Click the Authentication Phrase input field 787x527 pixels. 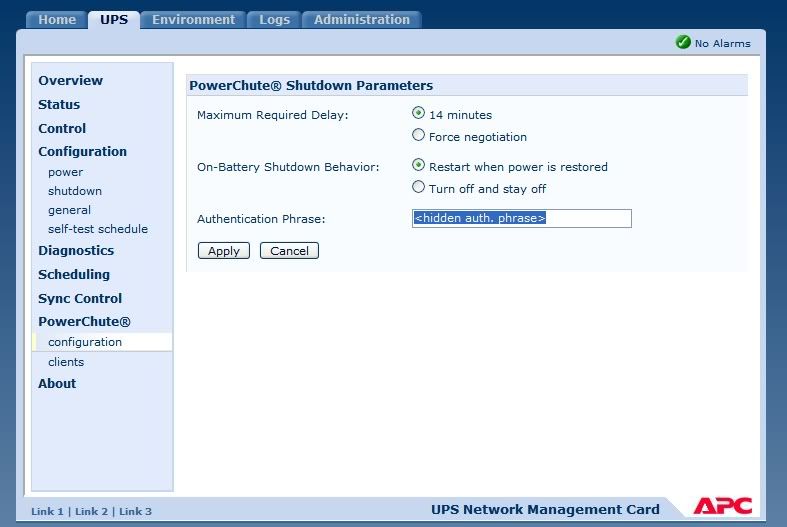[521, 218]
